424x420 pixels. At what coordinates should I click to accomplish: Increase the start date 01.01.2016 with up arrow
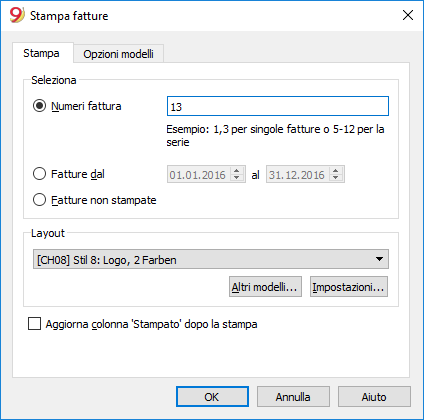point(237,170)
